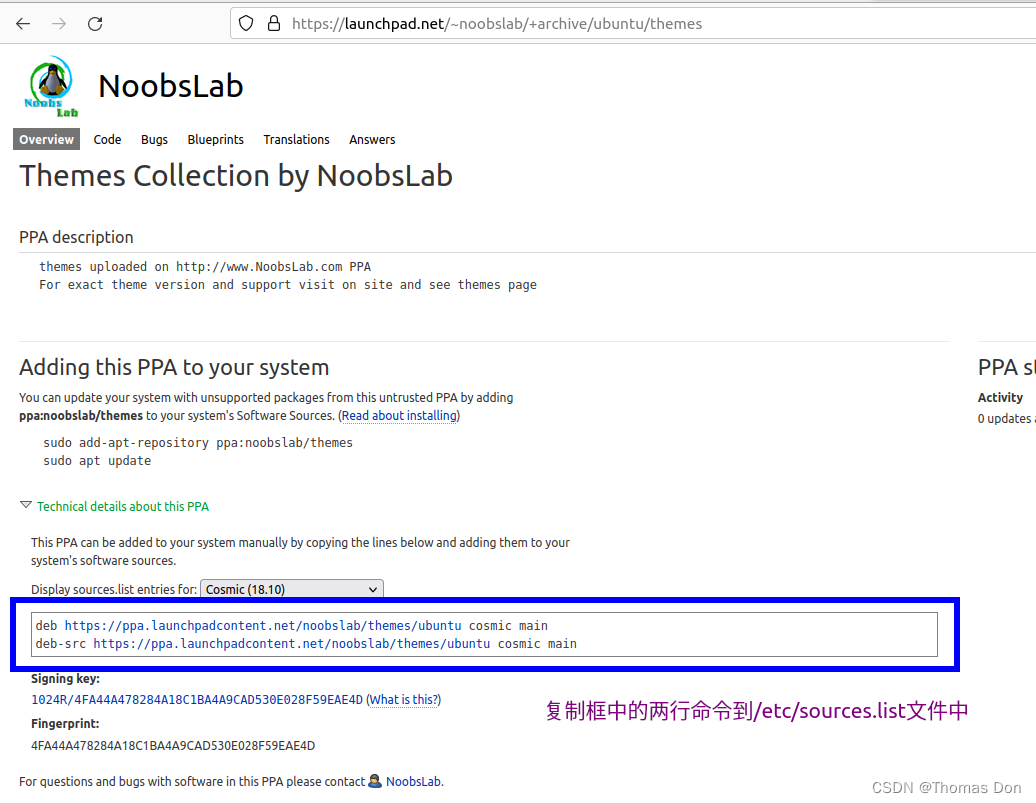Open the deb ppa.launchpadcontent.net themes URL

pos(263,625)
